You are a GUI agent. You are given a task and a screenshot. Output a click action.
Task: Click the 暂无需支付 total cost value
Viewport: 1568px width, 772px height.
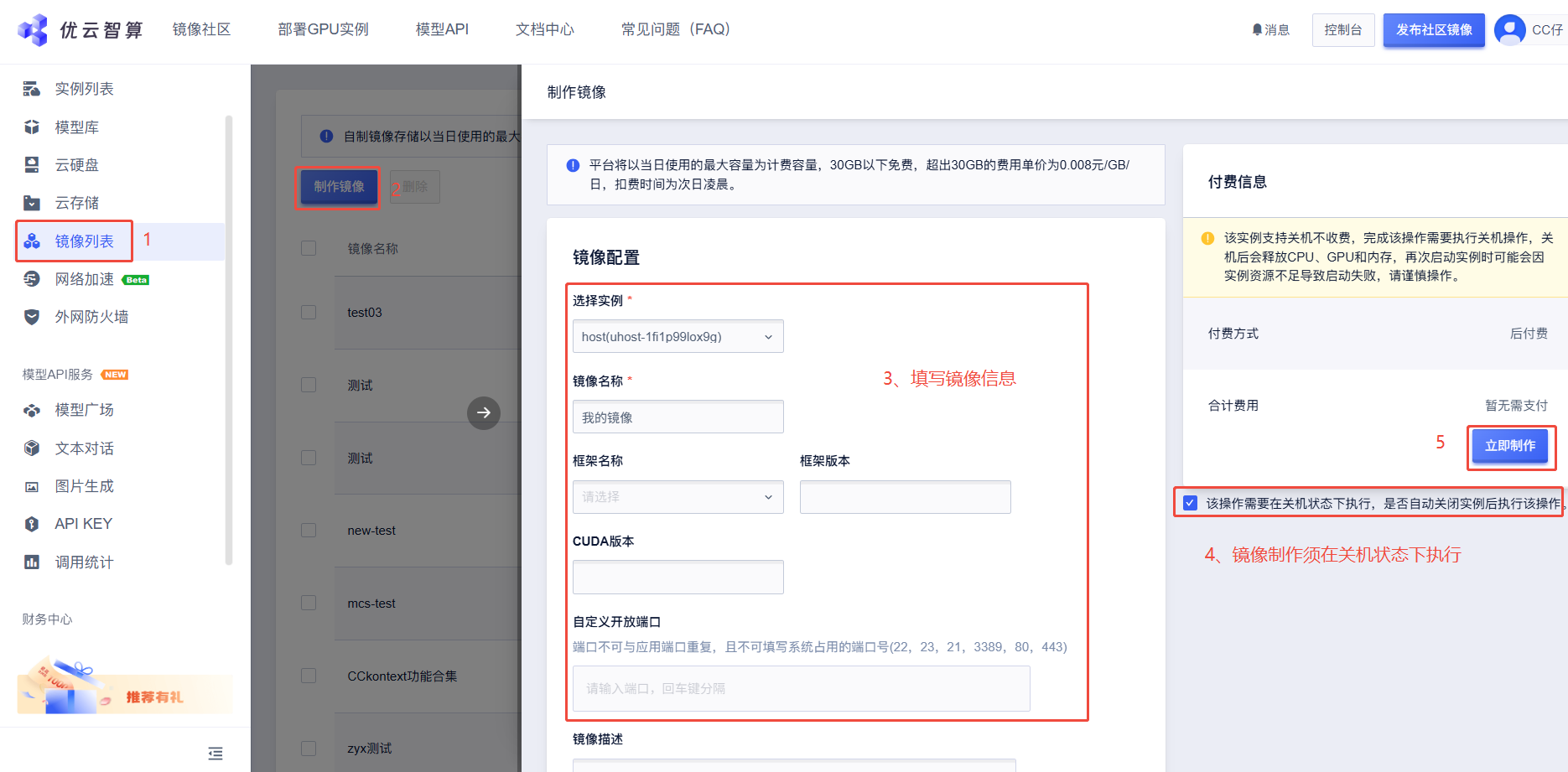point(1517,406)
